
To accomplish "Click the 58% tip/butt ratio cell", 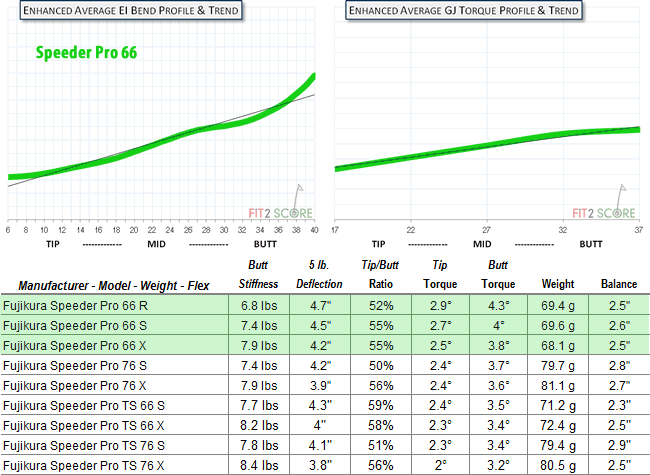I will (381, 425).
